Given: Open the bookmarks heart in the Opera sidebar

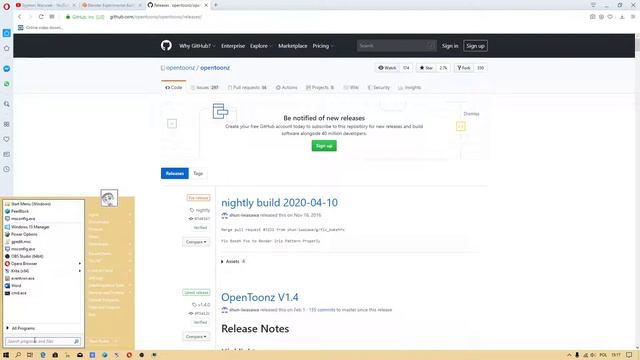Looking at the screenshot, I should click(7, 139).
